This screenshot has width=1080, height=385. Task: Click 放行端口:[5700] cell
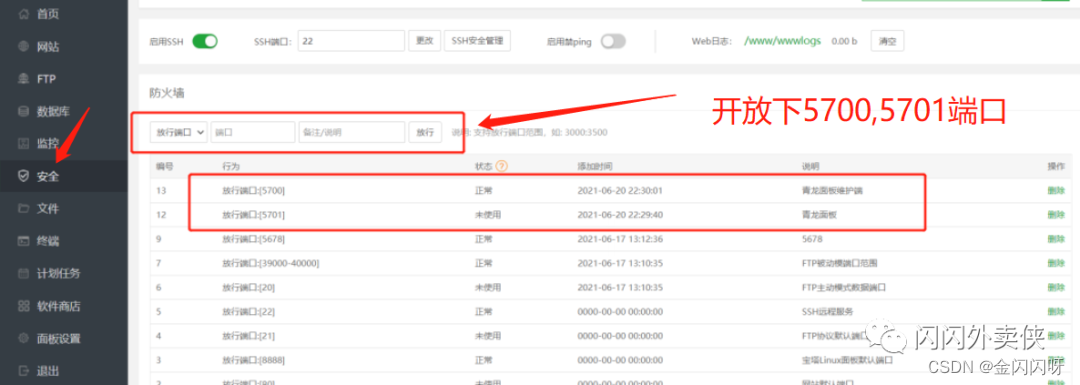coord(253,190)
